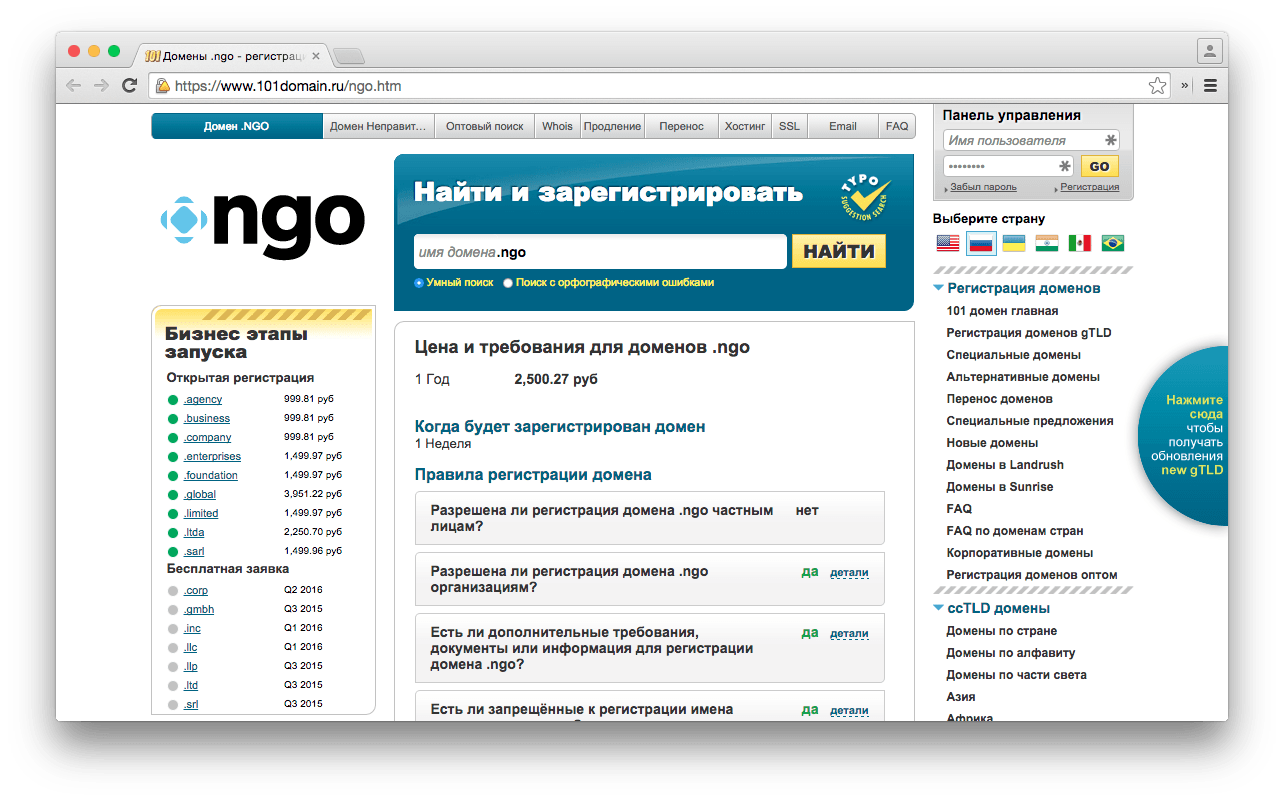Open the FAQ tab in top navigation
The width and height of the screenshot is (1284, 801).
897,126
